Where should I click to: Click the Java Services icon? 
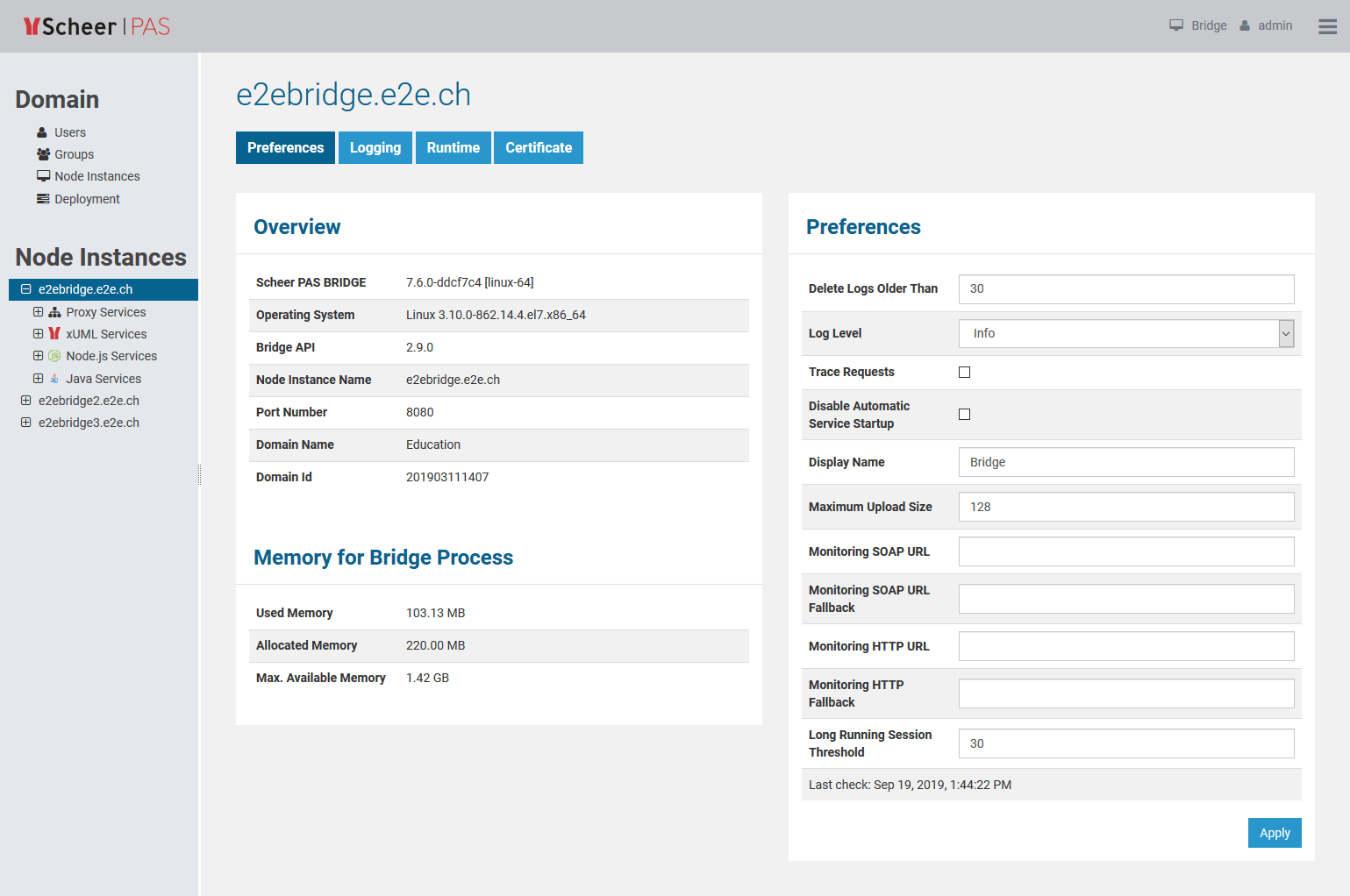click(54, 379)
